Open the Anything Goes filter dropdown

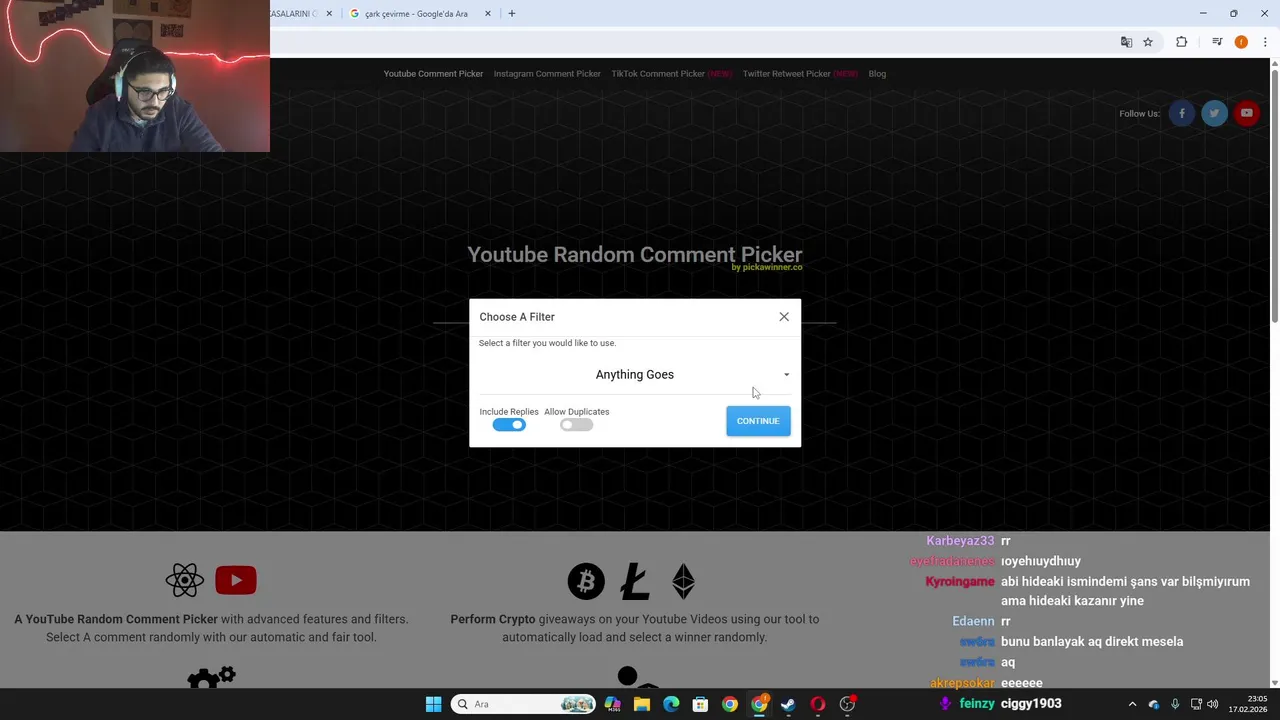(635, 374)
